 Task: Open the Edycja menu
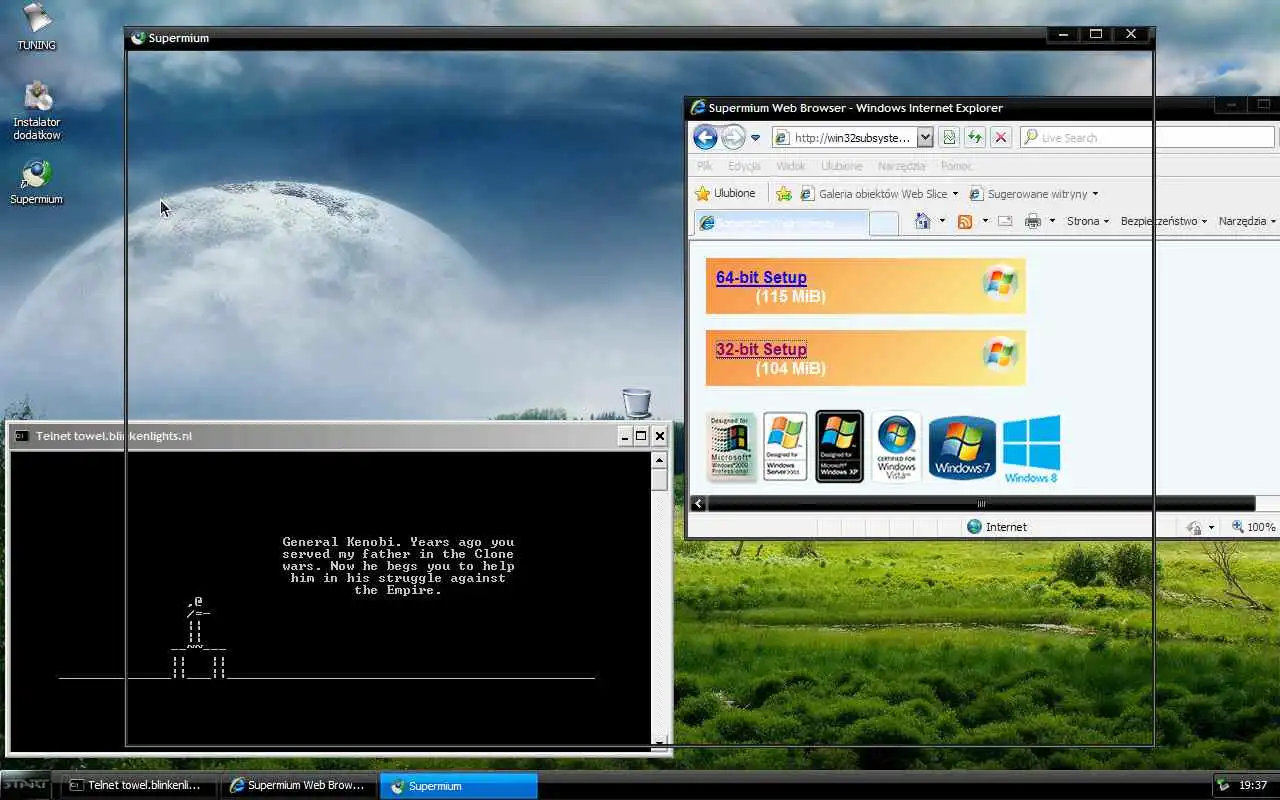click(x=744, y=166)
